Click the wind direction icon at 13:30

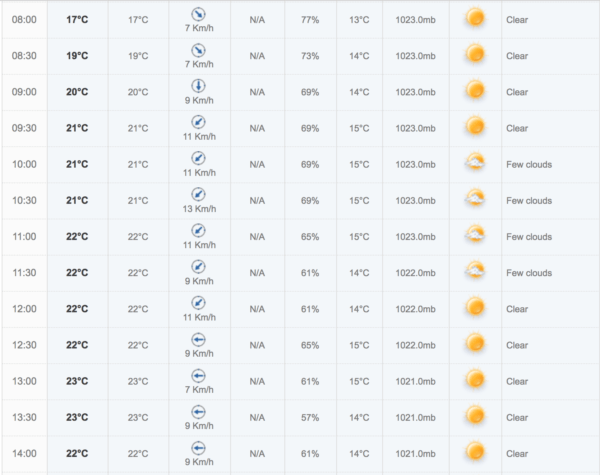pyautogui.click(x=199, y=412)
